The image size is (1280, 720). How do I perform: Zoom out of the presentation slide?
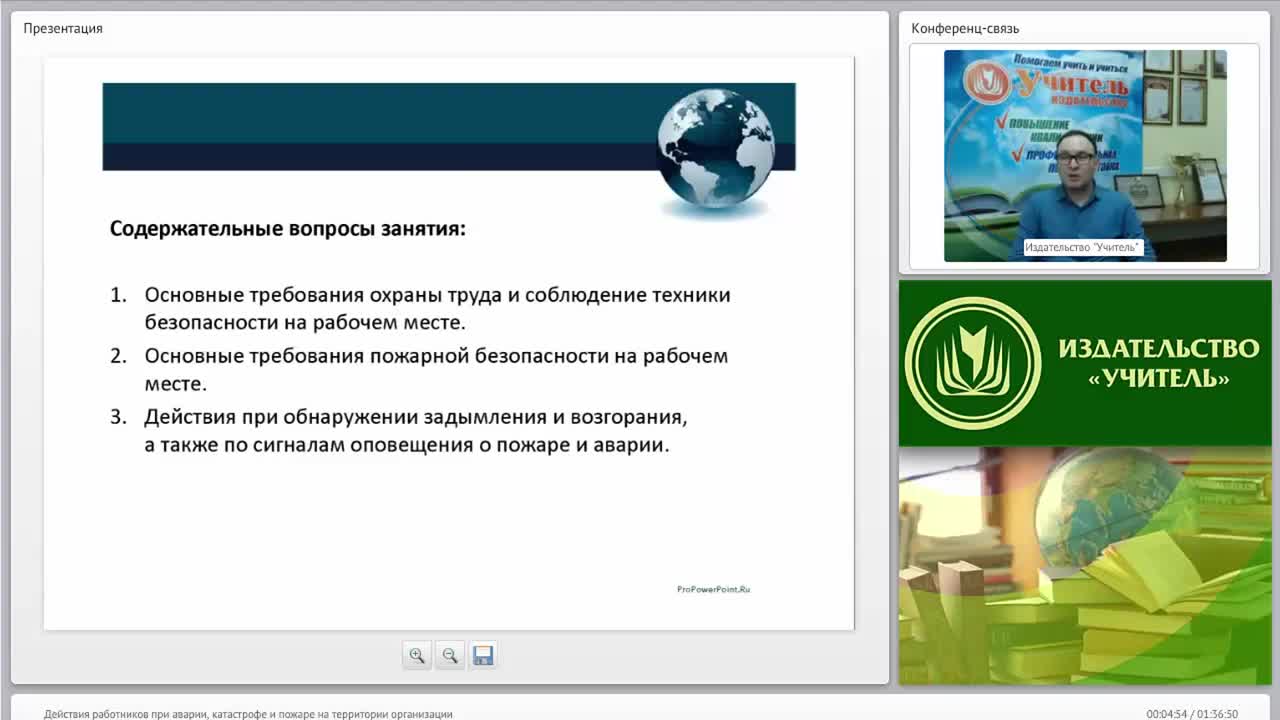pyautogui.click(x=450, y=656)
